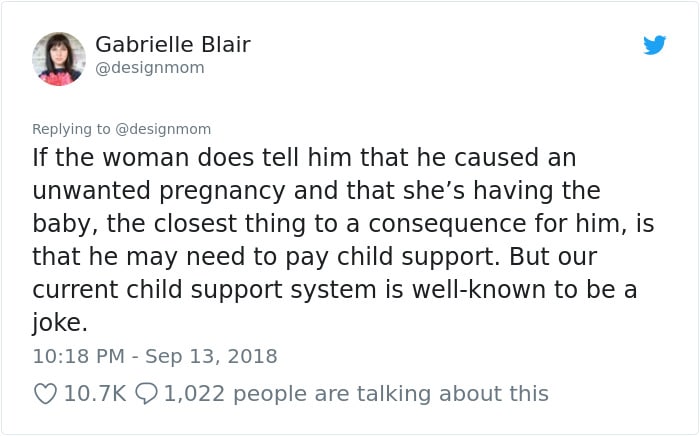
Task: Click 'unwanted pregnancy' phrase in tweet
Action: (158, 191)
